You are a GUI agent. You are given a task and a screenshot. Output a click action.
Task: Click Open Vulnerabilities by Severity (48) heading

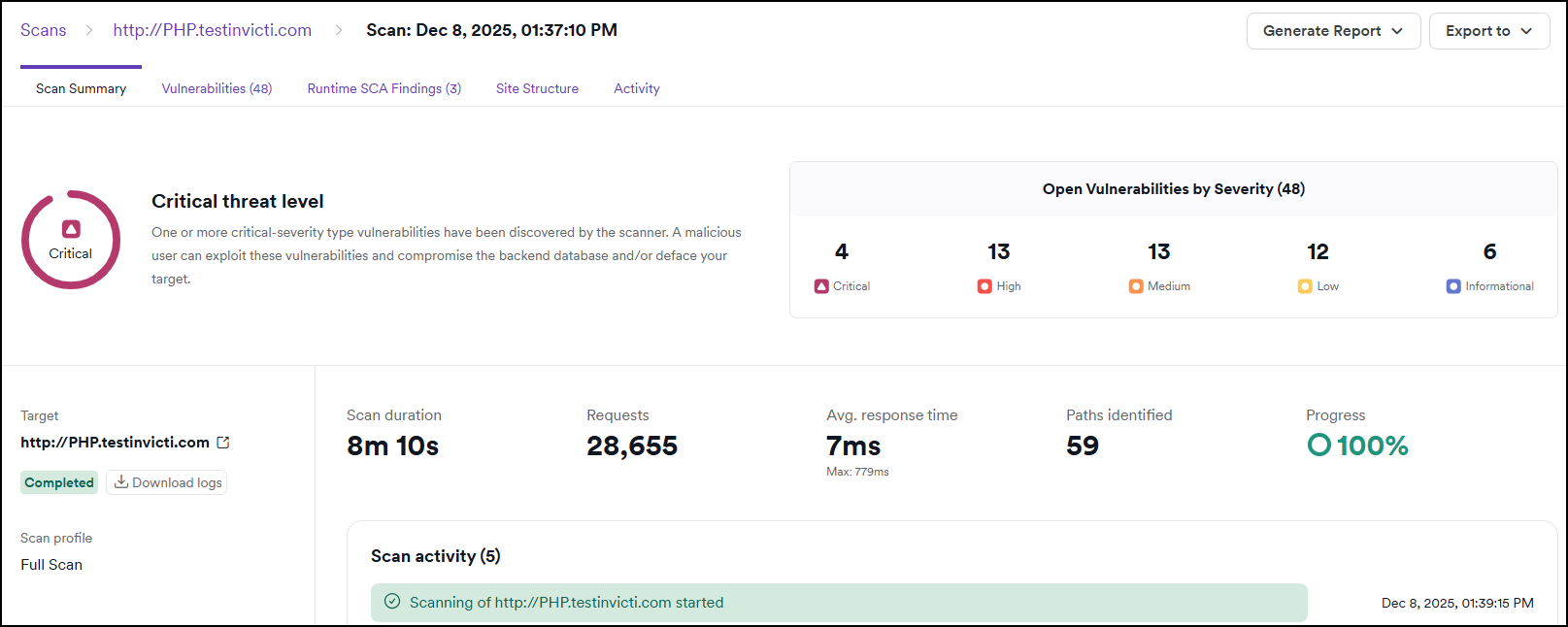point(1174,189)
